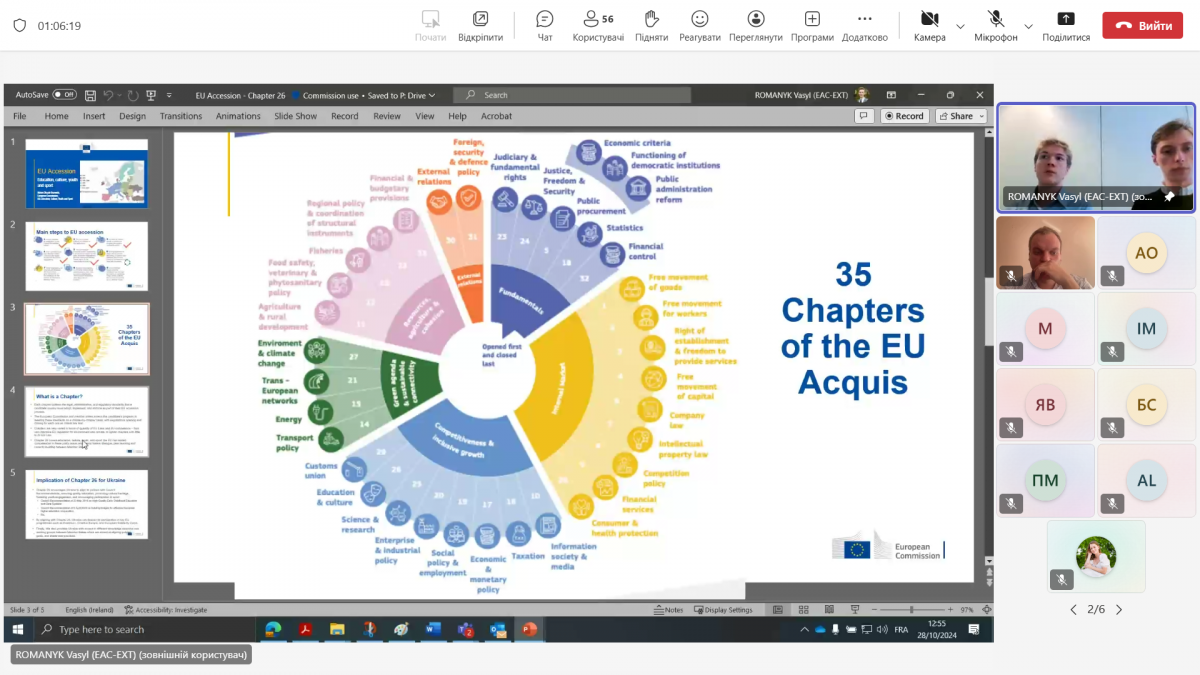The image size is (1200, 675).
Task: Share your screen with Поділитися
Action: (x=1066, y=25)
